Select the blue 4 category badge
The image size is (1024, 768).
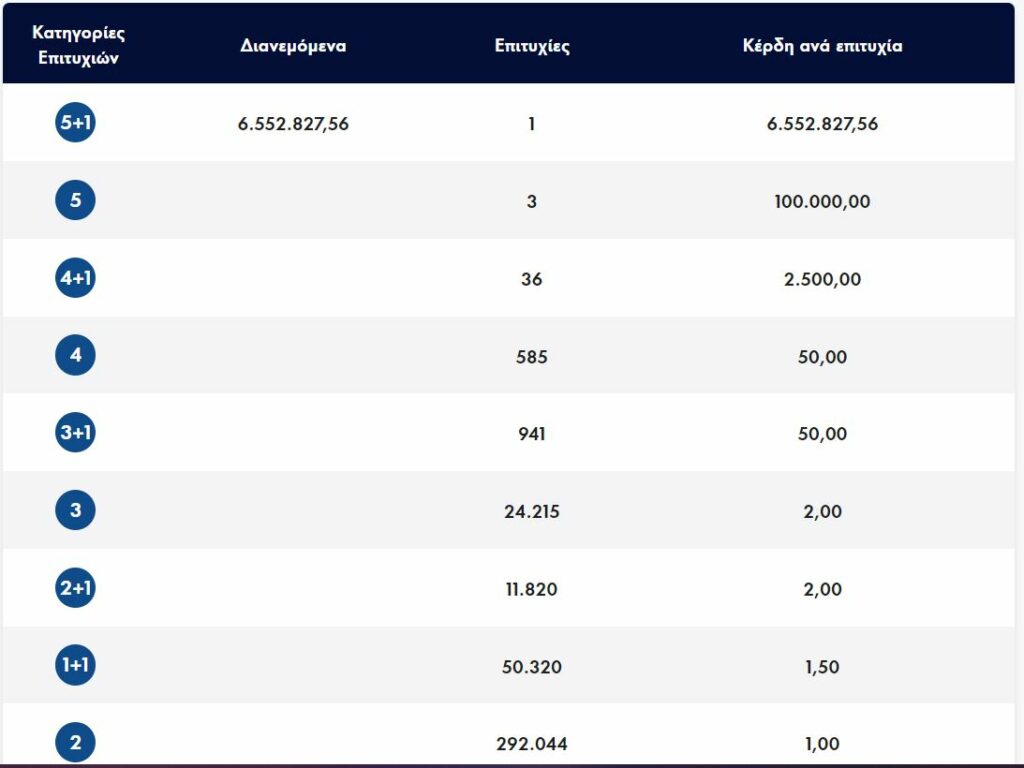coord(75,356)
